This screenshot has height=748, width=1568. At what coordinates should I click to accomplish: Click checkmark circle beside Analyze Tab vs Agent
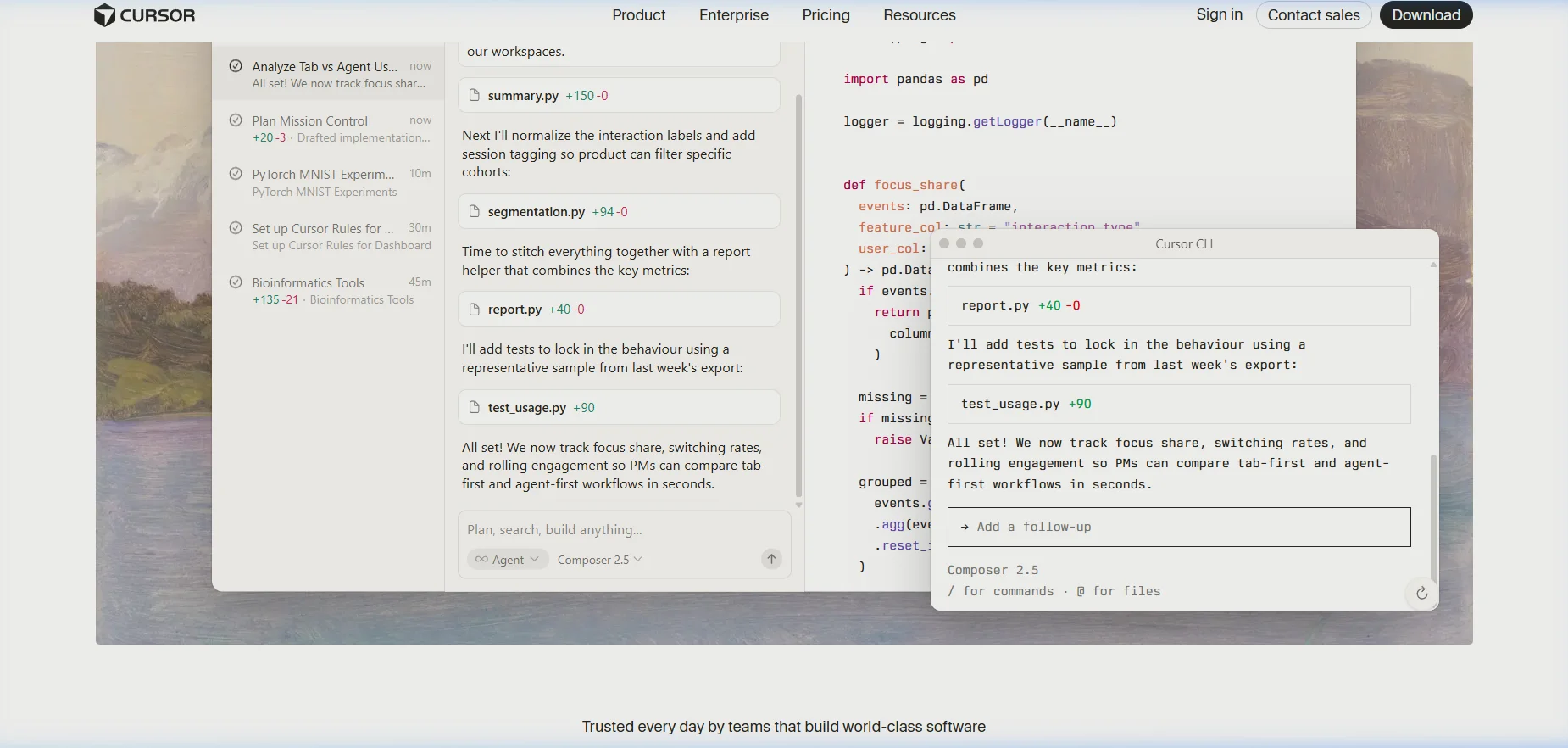[x=236, y=65]
